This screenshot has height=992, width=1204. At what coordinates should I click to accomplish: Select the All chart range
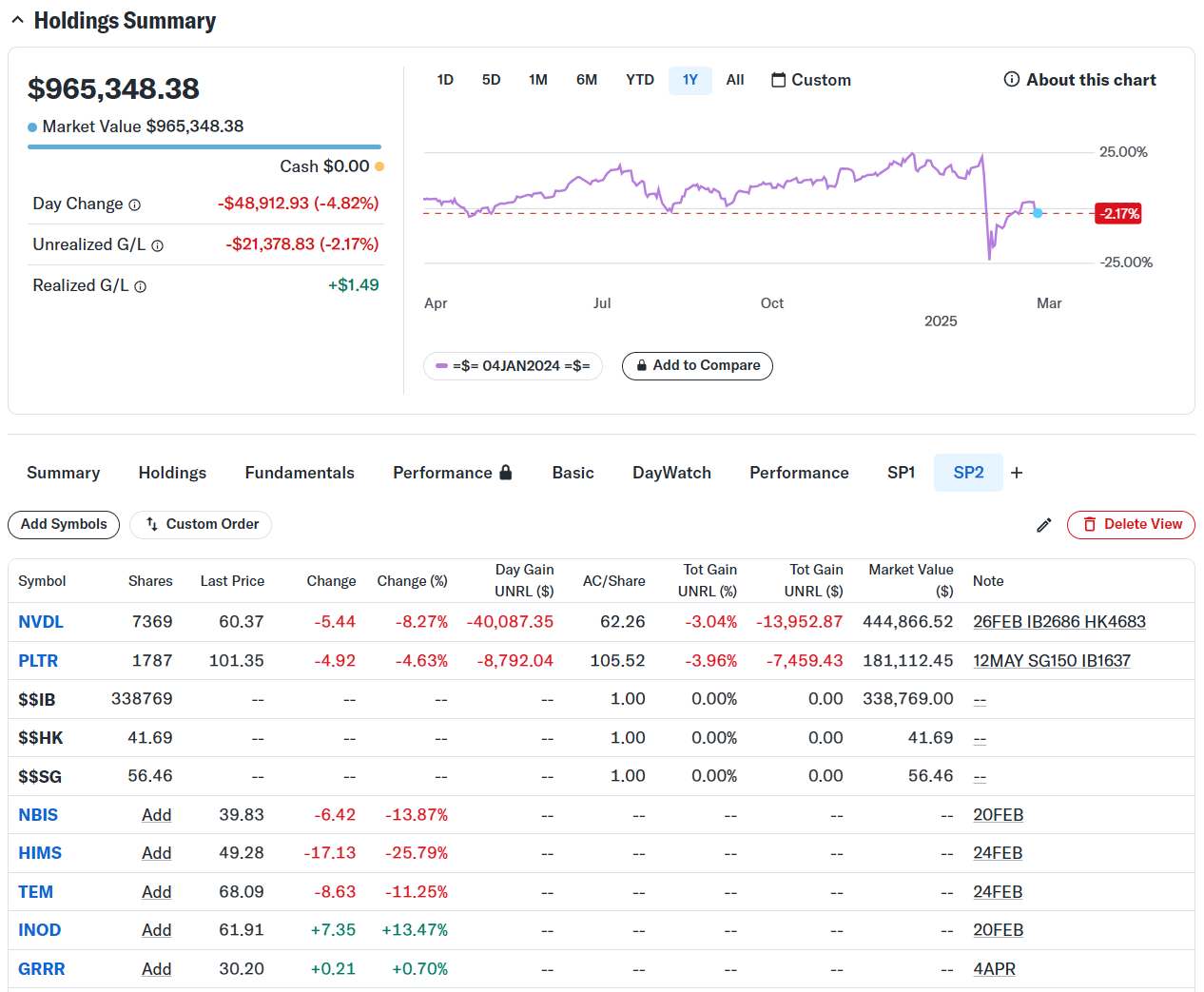[735, 80]
